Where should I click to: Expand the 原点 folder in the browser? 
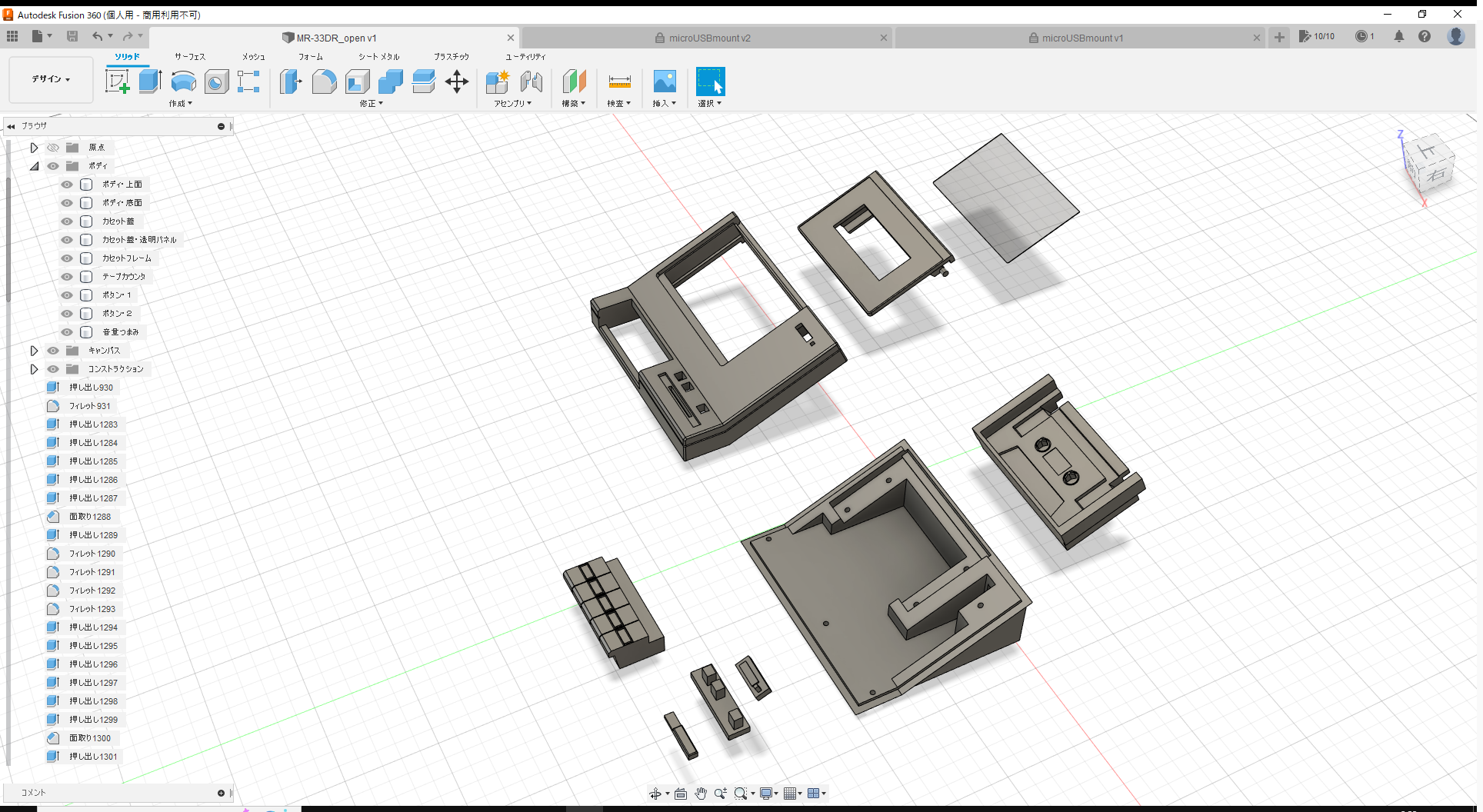[34, 147]
